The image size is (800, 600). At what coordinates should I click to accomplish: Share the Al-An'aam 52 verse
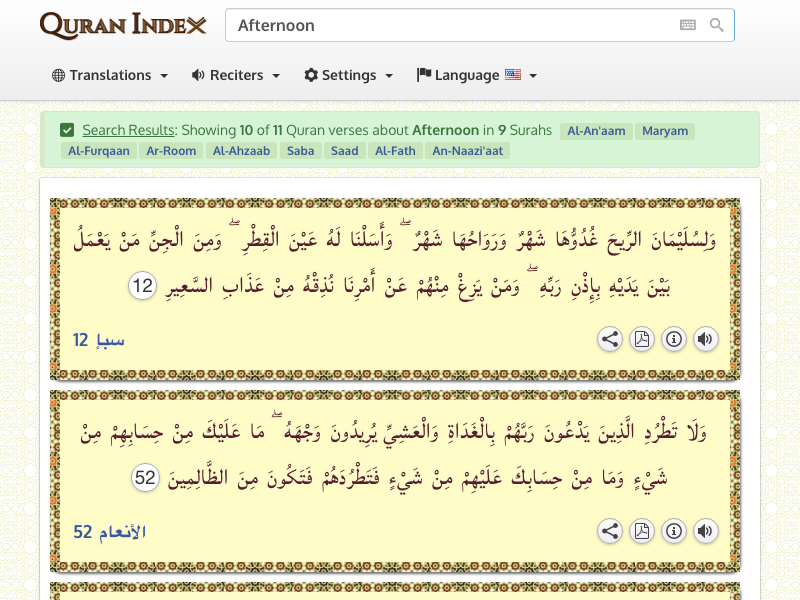pos(610,531)
